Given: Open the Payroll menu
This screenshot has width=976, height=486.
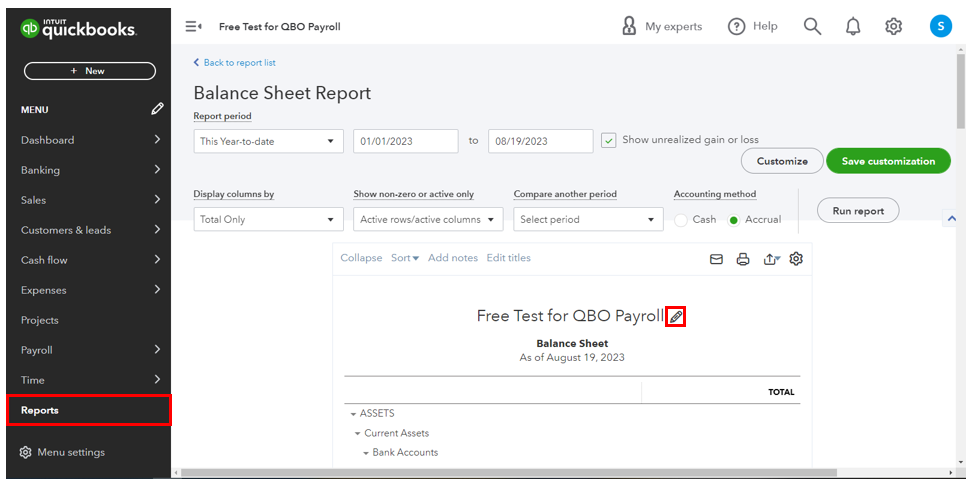Looking at the screenshot, I should point(88,350).
